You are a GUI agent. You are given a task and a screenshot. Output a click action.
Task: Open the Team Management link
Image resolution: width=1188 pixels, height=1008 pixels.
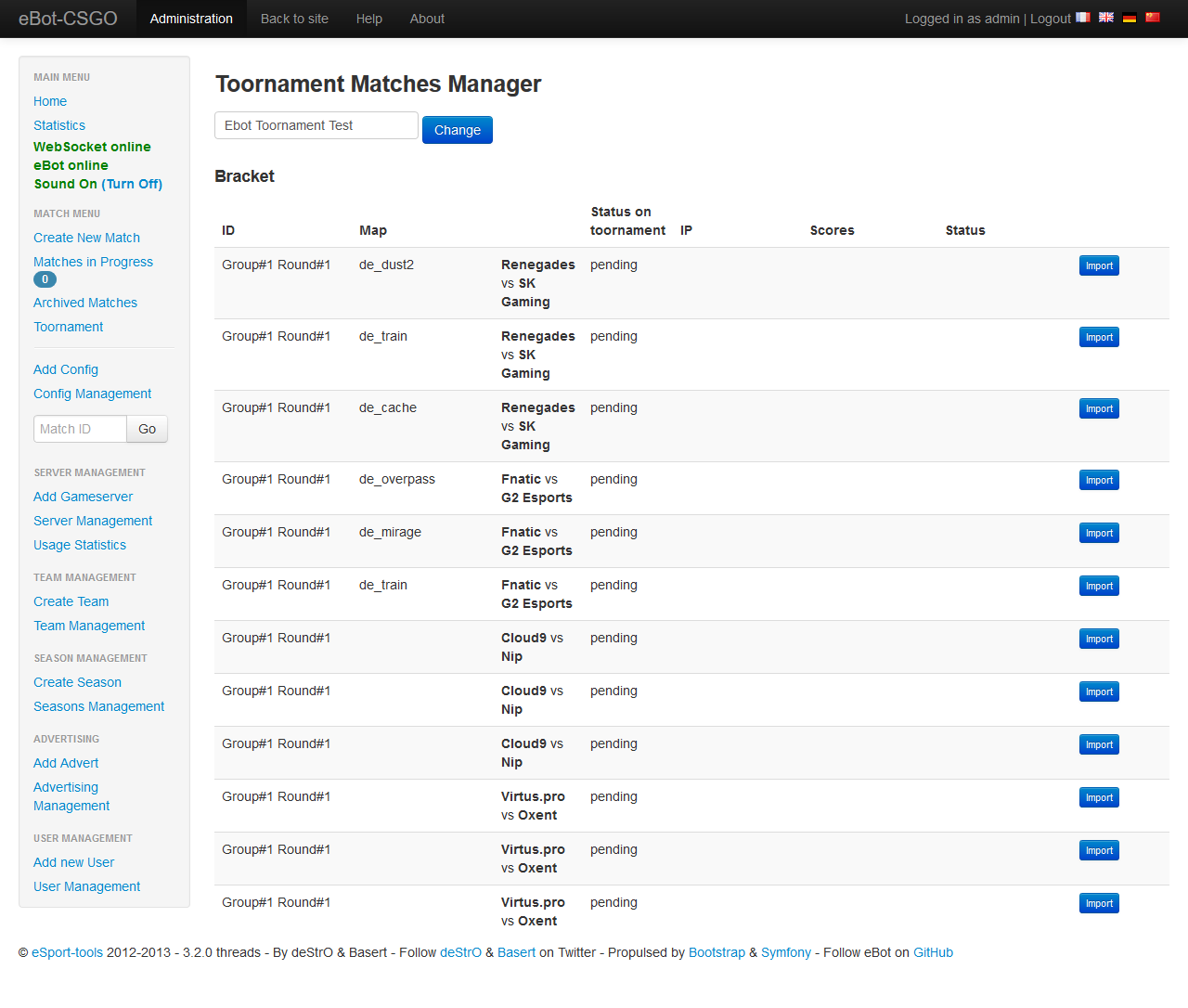(x=89, y=626)
